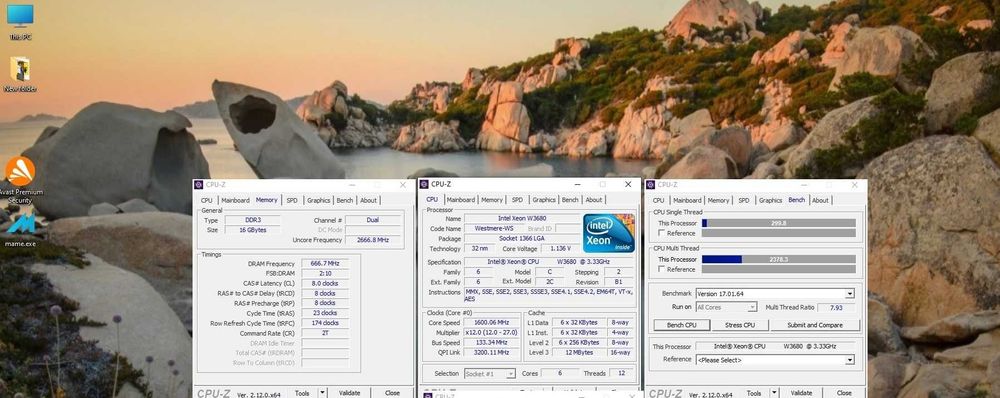Image resolution: width=1000 pixels, height=398 pixels.
Task: Select About tab in the CPU window
Action: tap(594, 200)
